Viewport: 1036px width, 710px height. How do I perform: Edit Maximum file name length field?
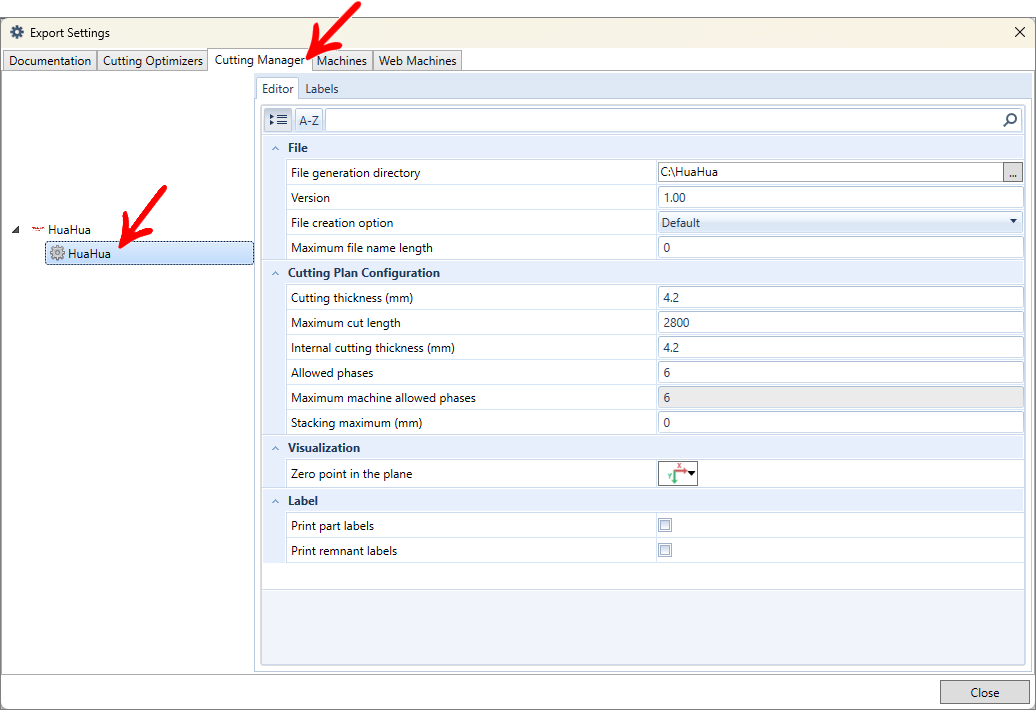tap(840, 248)
